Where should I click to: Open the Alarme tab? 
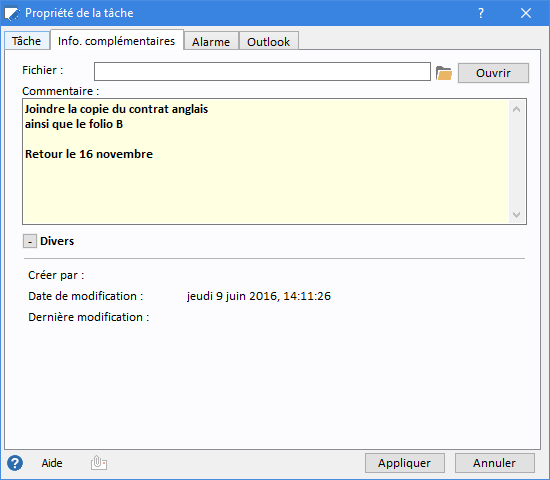(211, 42)
